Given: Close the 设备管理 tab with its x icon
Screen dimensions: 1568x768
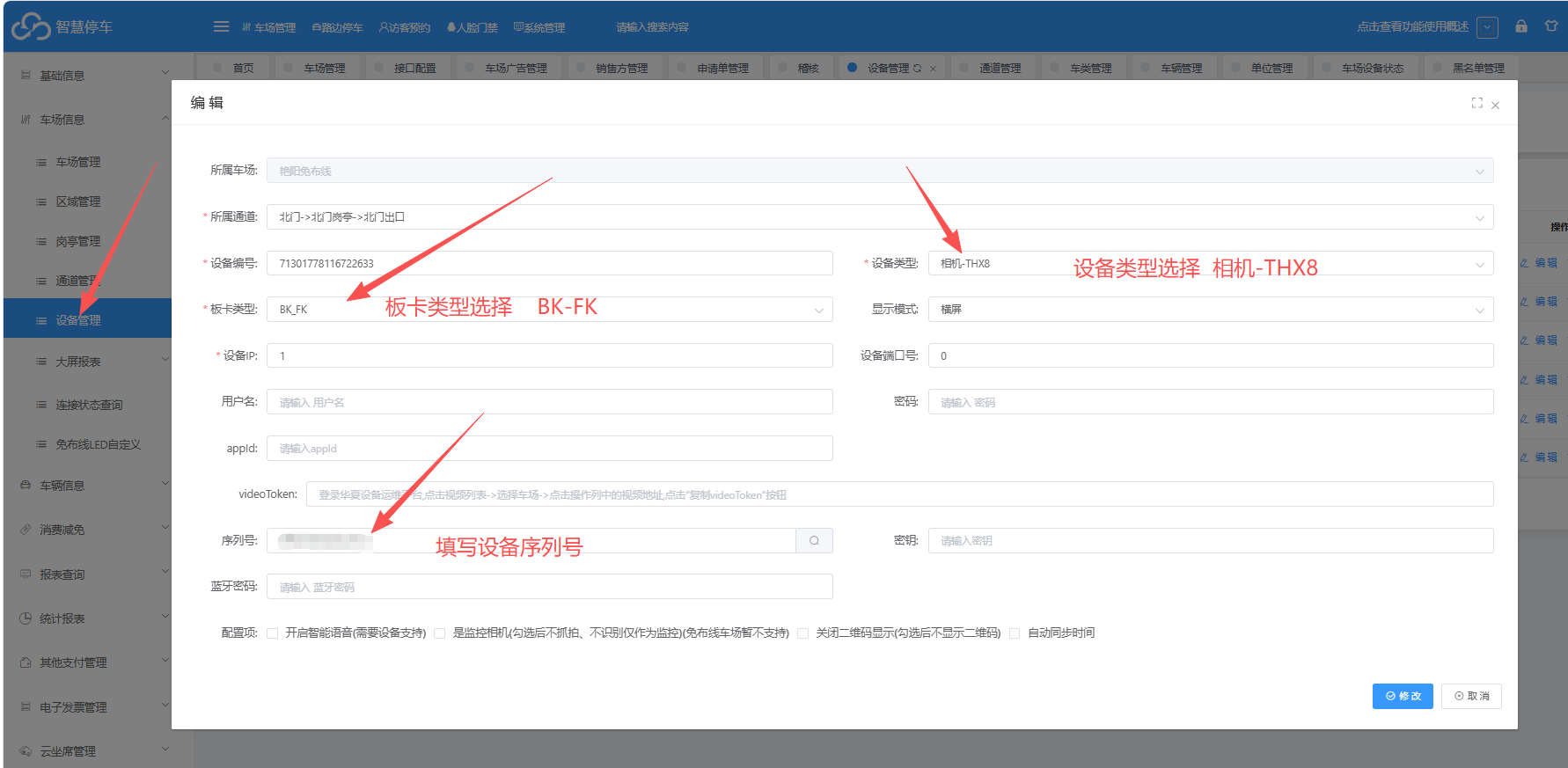Looking at the screenshot, I should tap(933, 69).
